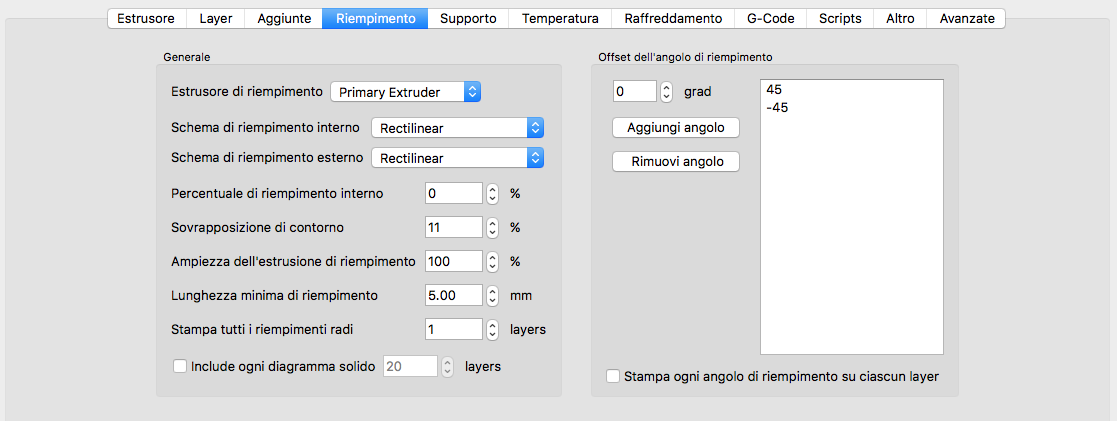Open the Raffreddamento tab
The width and height of the screenshot is (1117, 421).
673,19
